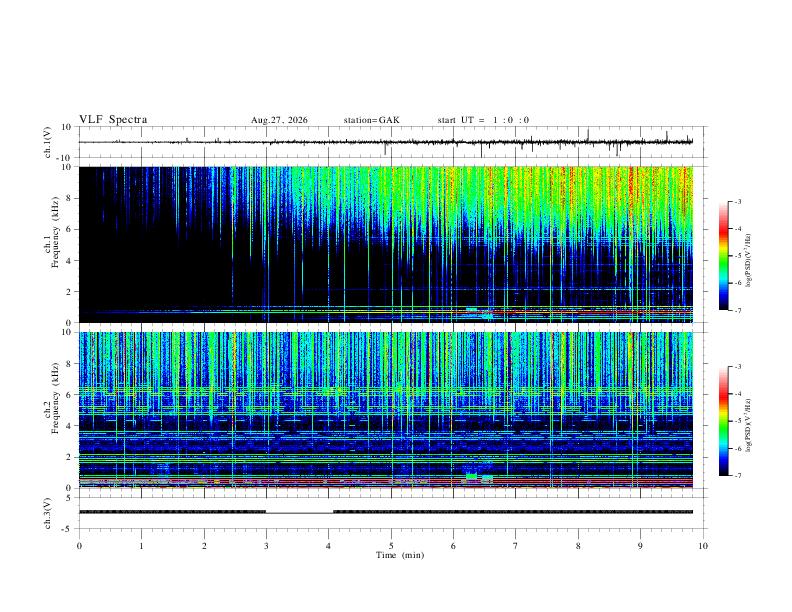Click the 9 minute tick on time axis
Image resolution: width=792 pixels, height=612 pixels.
click(640, 546)
